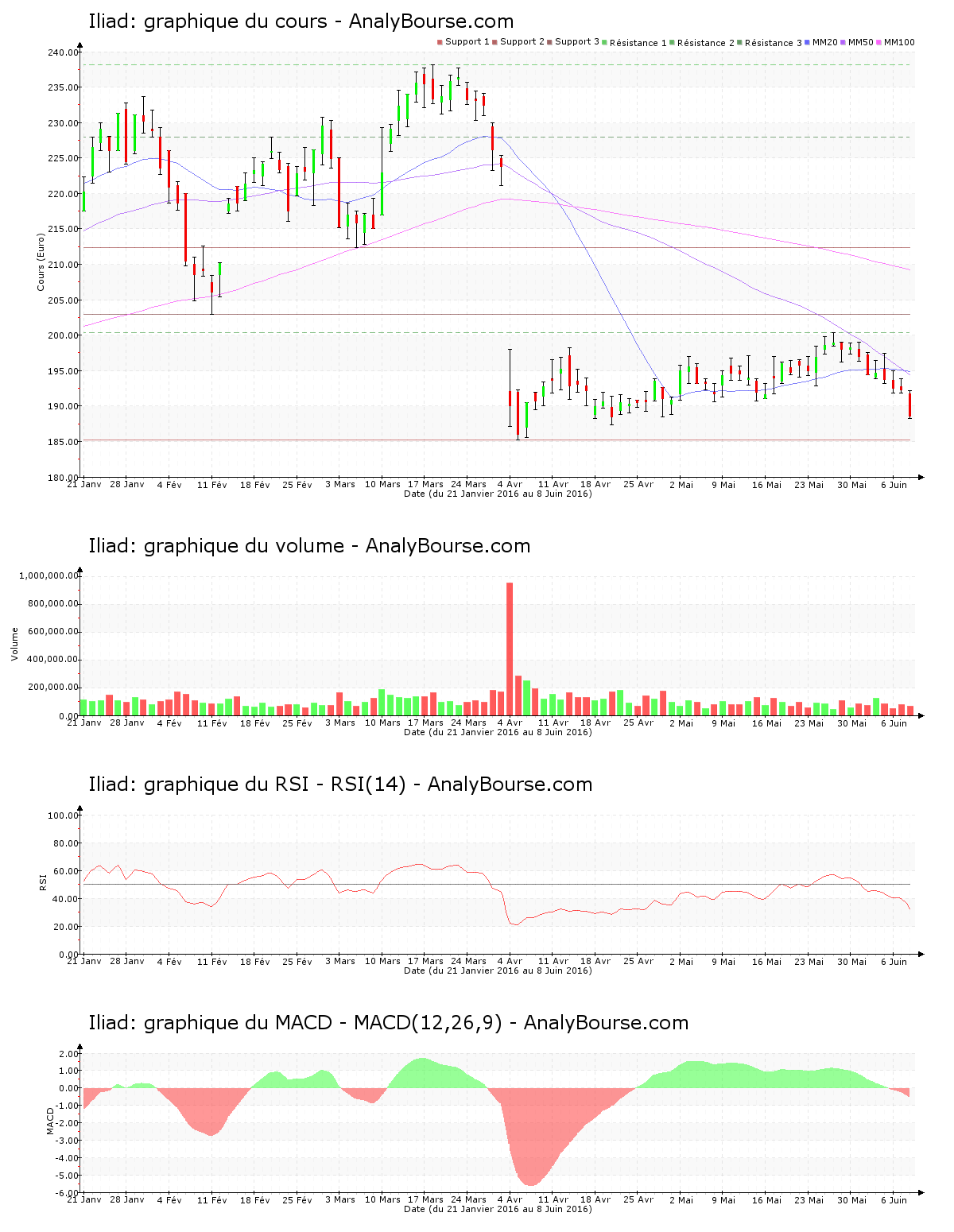954x1232 pixels.
Task: Click the 80.00 value on RSI axis
Action: click(66, 843)
